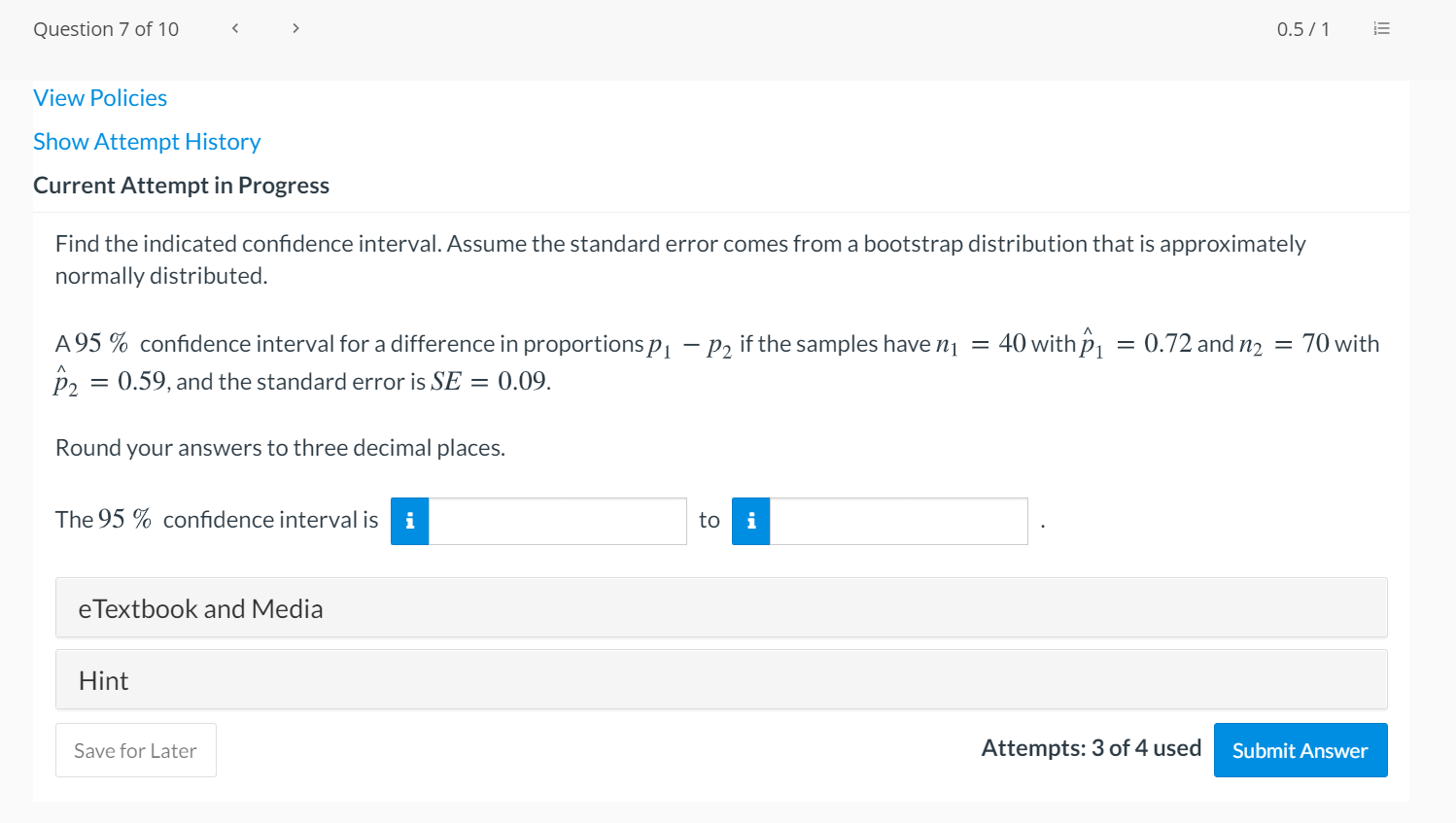Screen dimensions: 1456x823
Task: Go to the next question arrow
Action: [x=295, y=28]
